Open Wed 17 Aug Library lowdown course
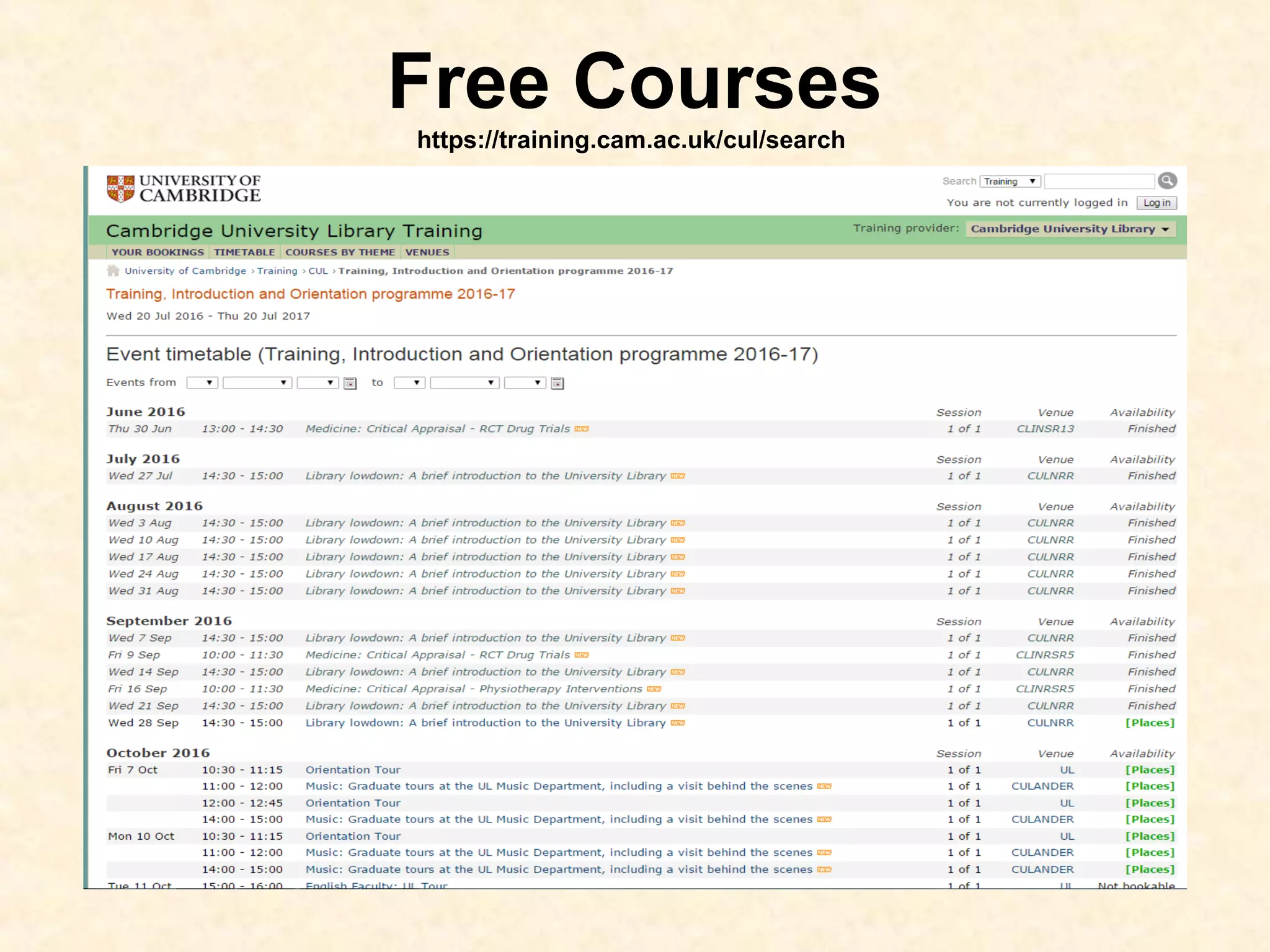 click(486, 557)
